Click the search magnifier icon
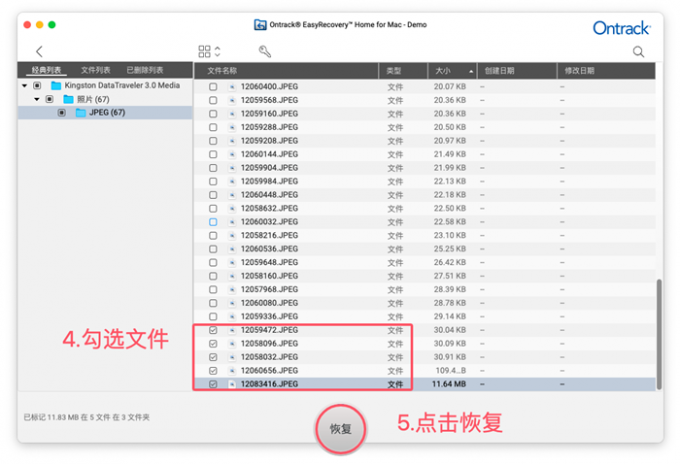 coord(638,52)
